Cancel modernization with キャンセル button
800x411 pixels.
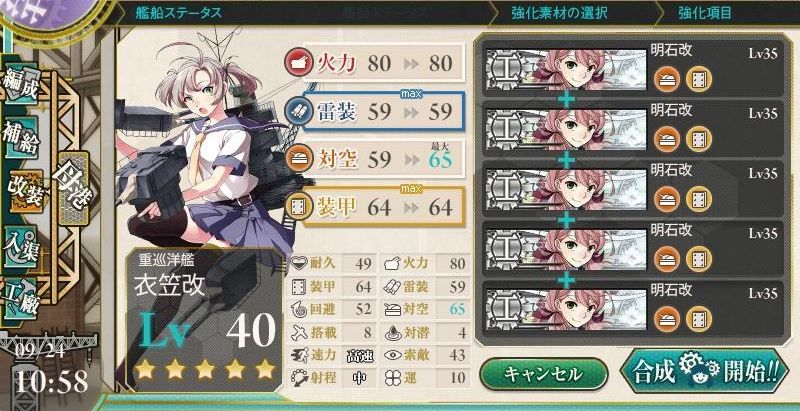click(x=543, y=374)
